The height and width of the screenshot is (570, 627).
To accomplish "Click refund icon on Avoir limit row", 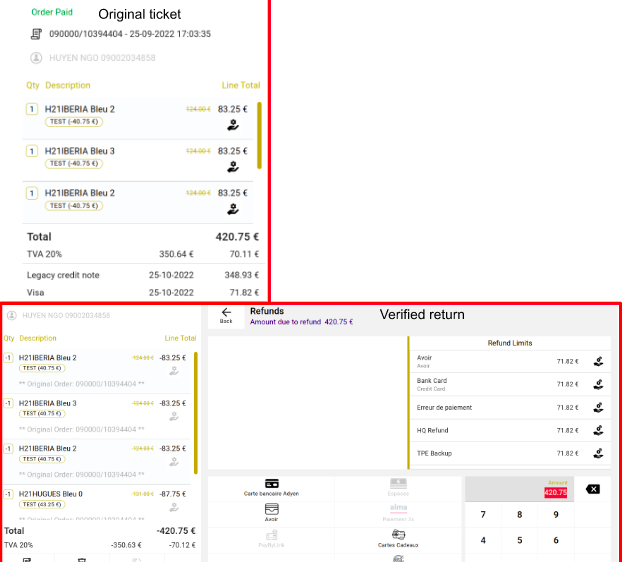I will pyautogui.click(x=598, y=362).
